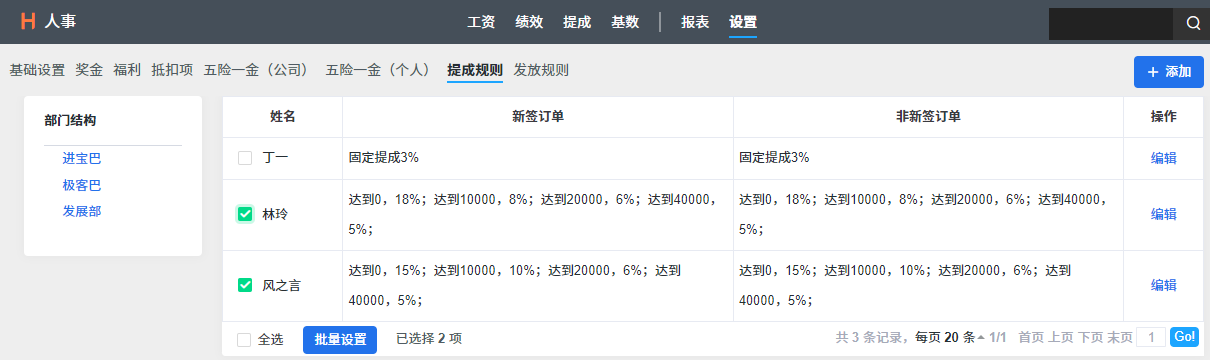
Task: Click the 共 3 条记录 text
Action: click(x=872, y=339)
